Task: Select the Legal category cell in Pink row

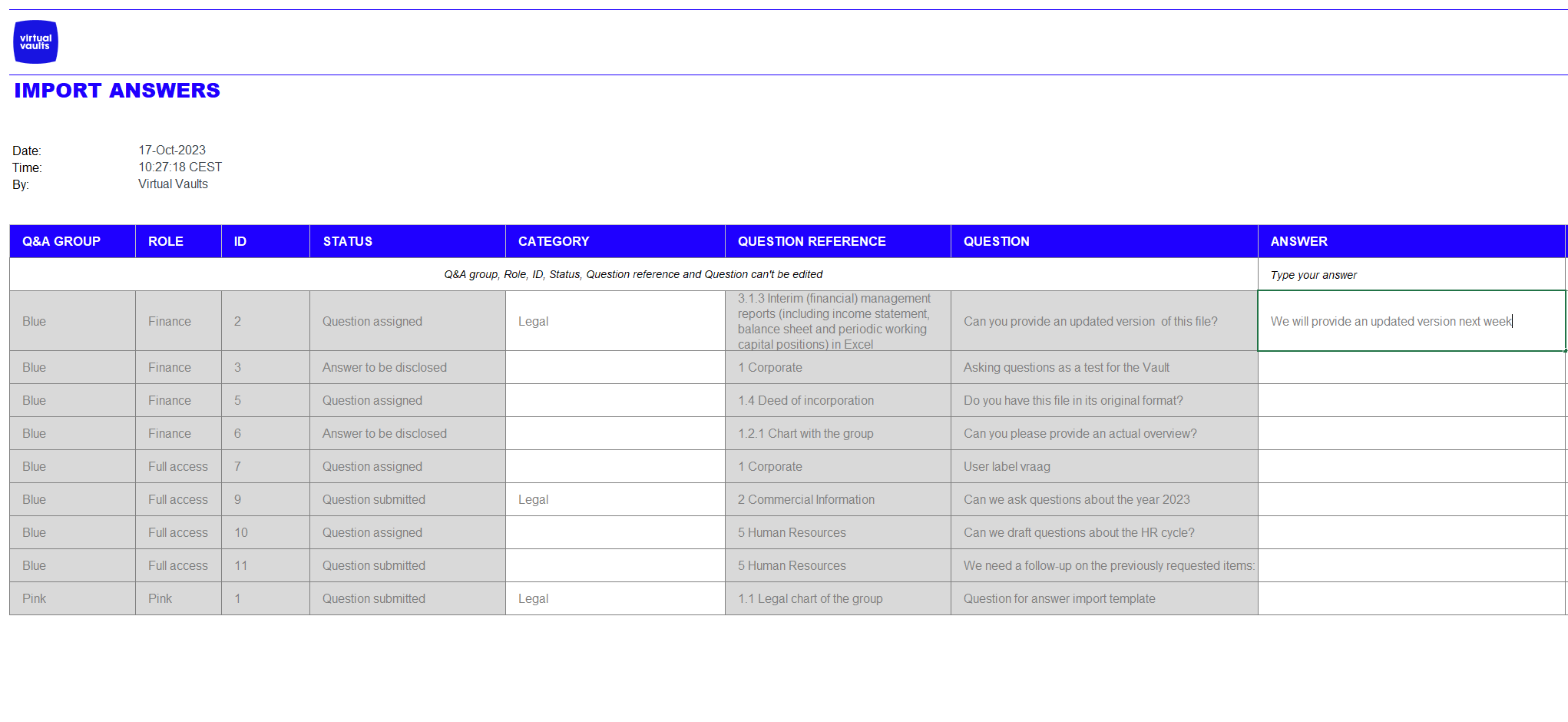Action: 615,599
